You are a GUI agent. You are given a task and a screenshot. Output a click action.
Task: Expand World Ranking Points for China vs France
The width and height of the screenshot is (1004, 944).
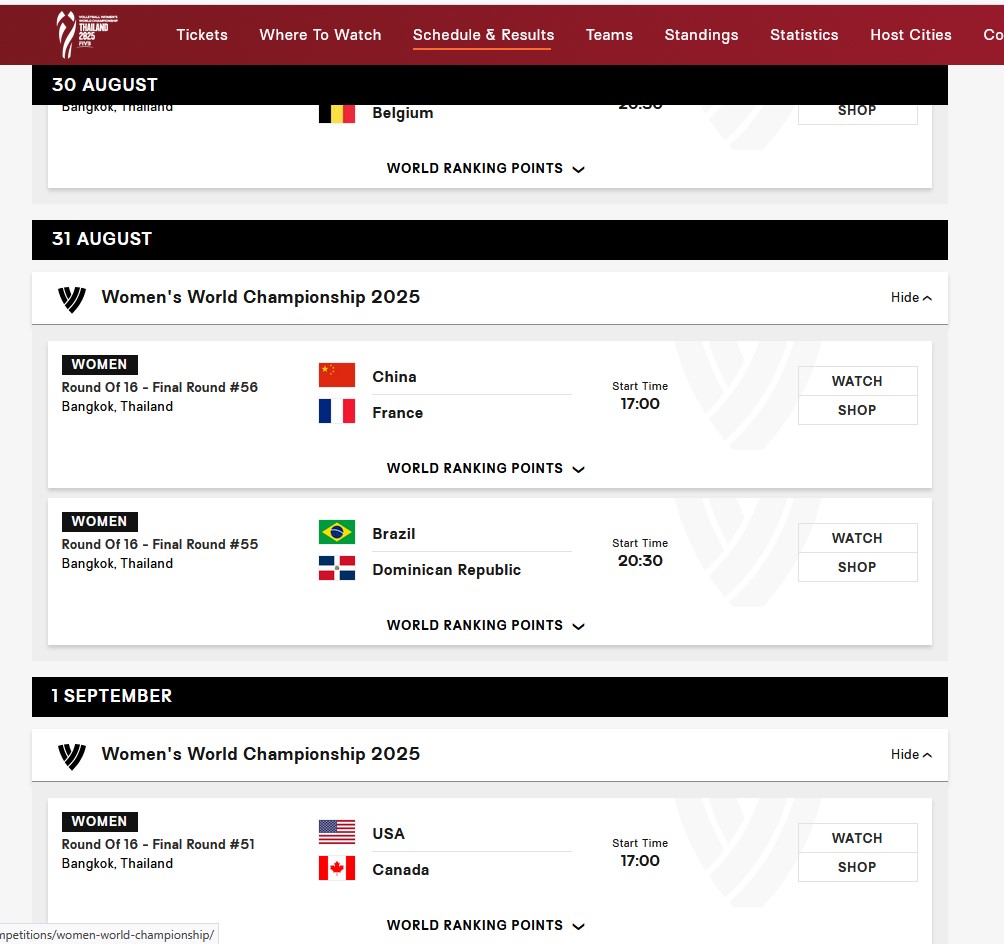(x=486, y=469)
